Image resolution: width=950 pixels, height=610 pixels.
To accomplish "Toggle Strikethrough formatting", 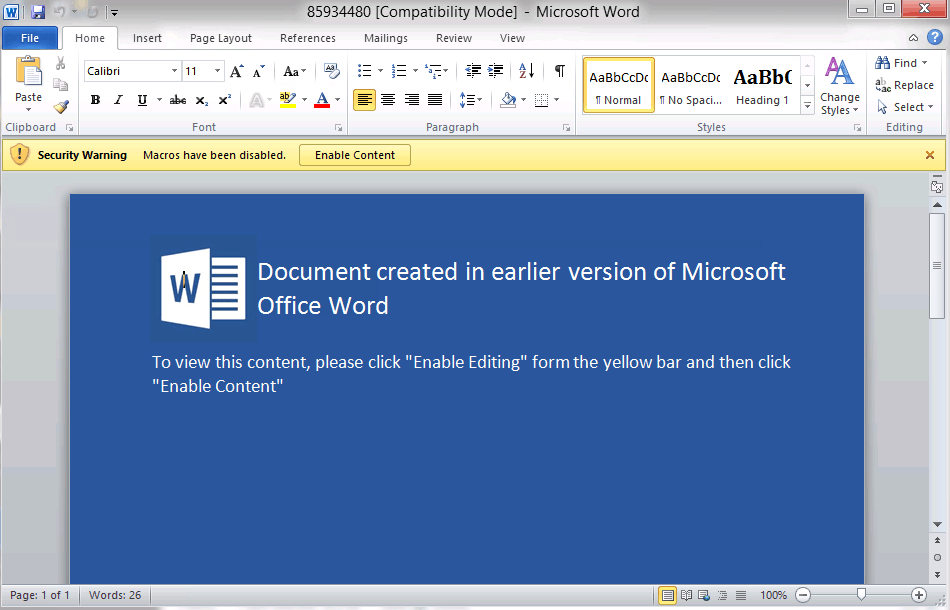I will pos(178,100).
